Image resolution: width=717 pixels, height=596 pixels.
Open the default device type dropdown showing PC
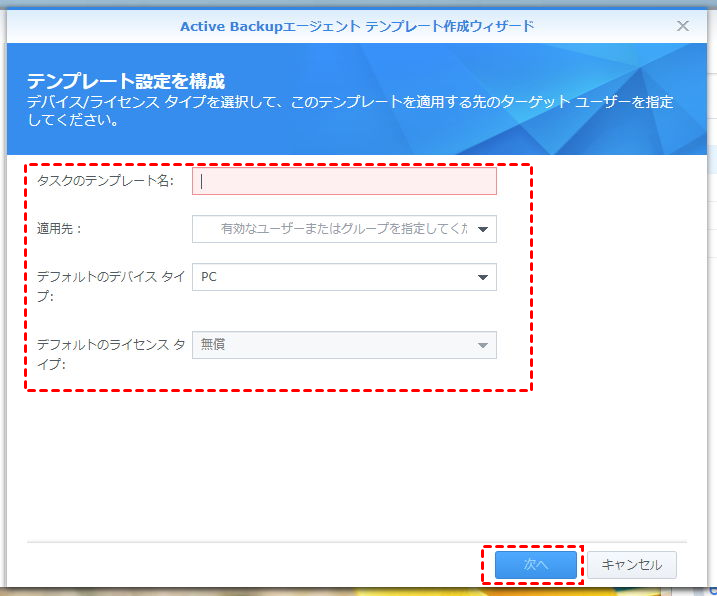click(344, 277)
